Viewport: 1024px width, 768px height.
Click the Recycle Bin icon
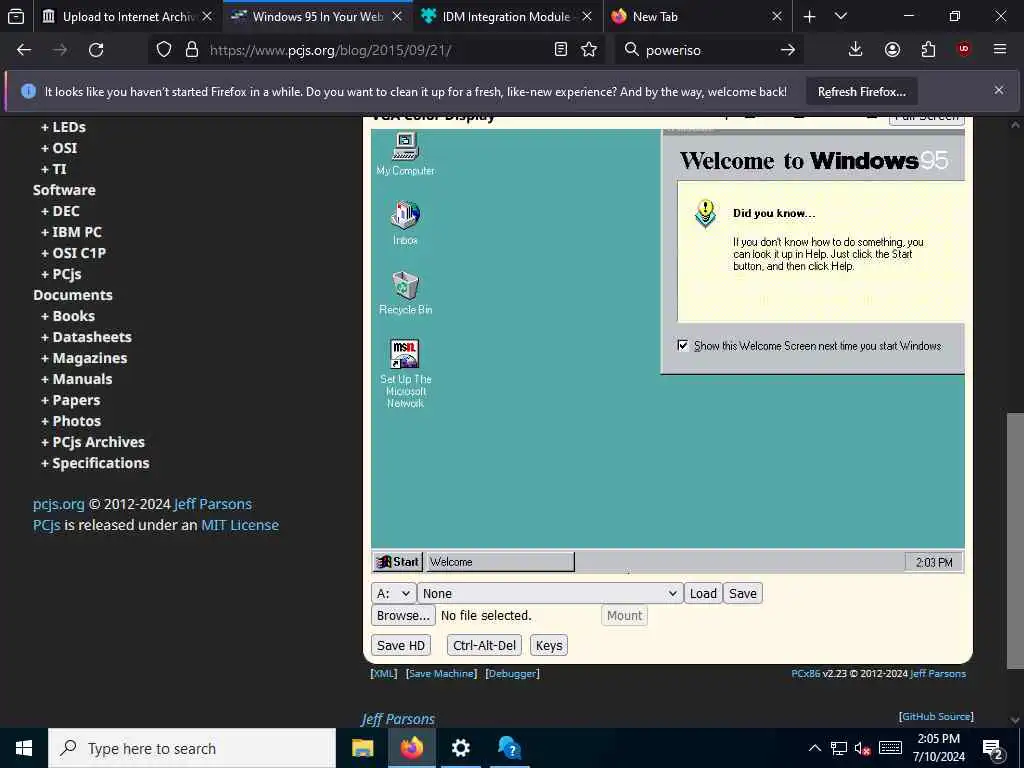405,293
